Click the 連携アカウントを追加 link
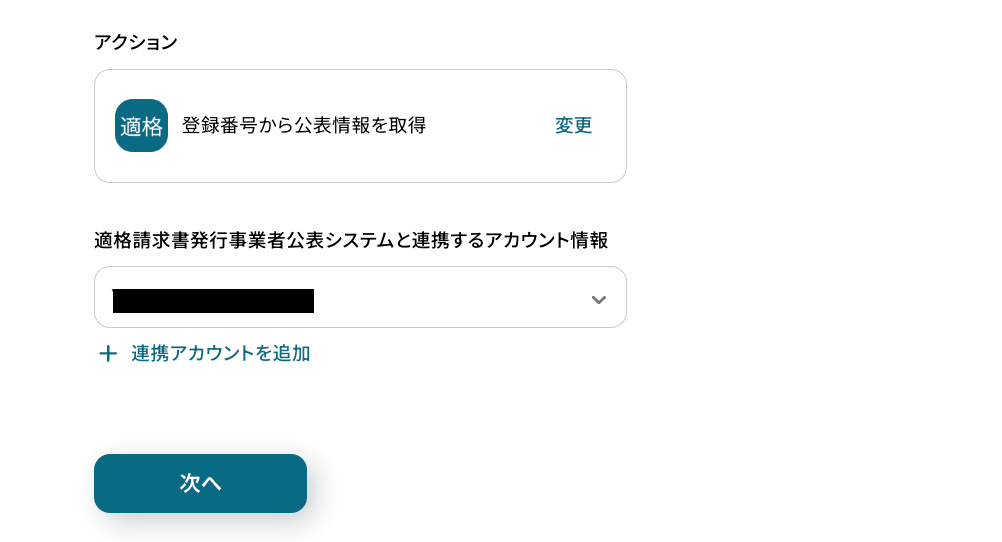1002x542 pixels. pos(220,354)
